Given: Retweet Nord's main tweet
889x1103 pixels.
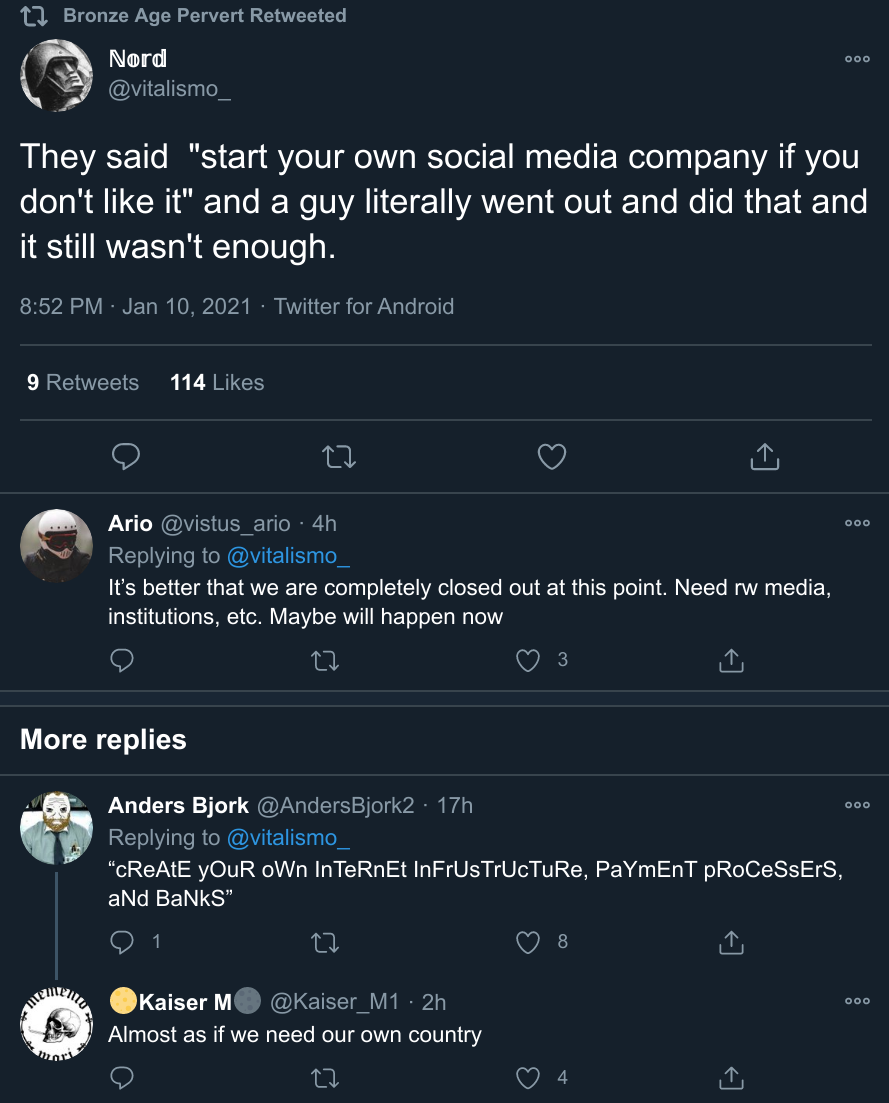Looking at the screenshot, I should [339, 457].
